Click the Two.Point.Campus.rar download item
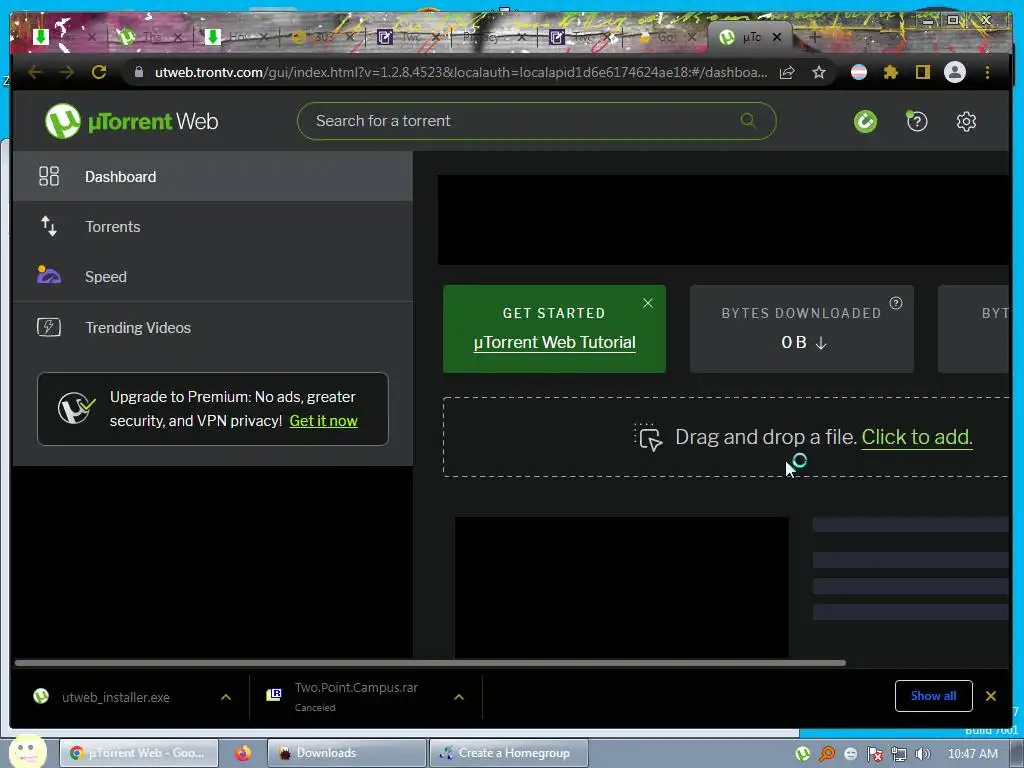1024x768 pixels. click(356, 697)
